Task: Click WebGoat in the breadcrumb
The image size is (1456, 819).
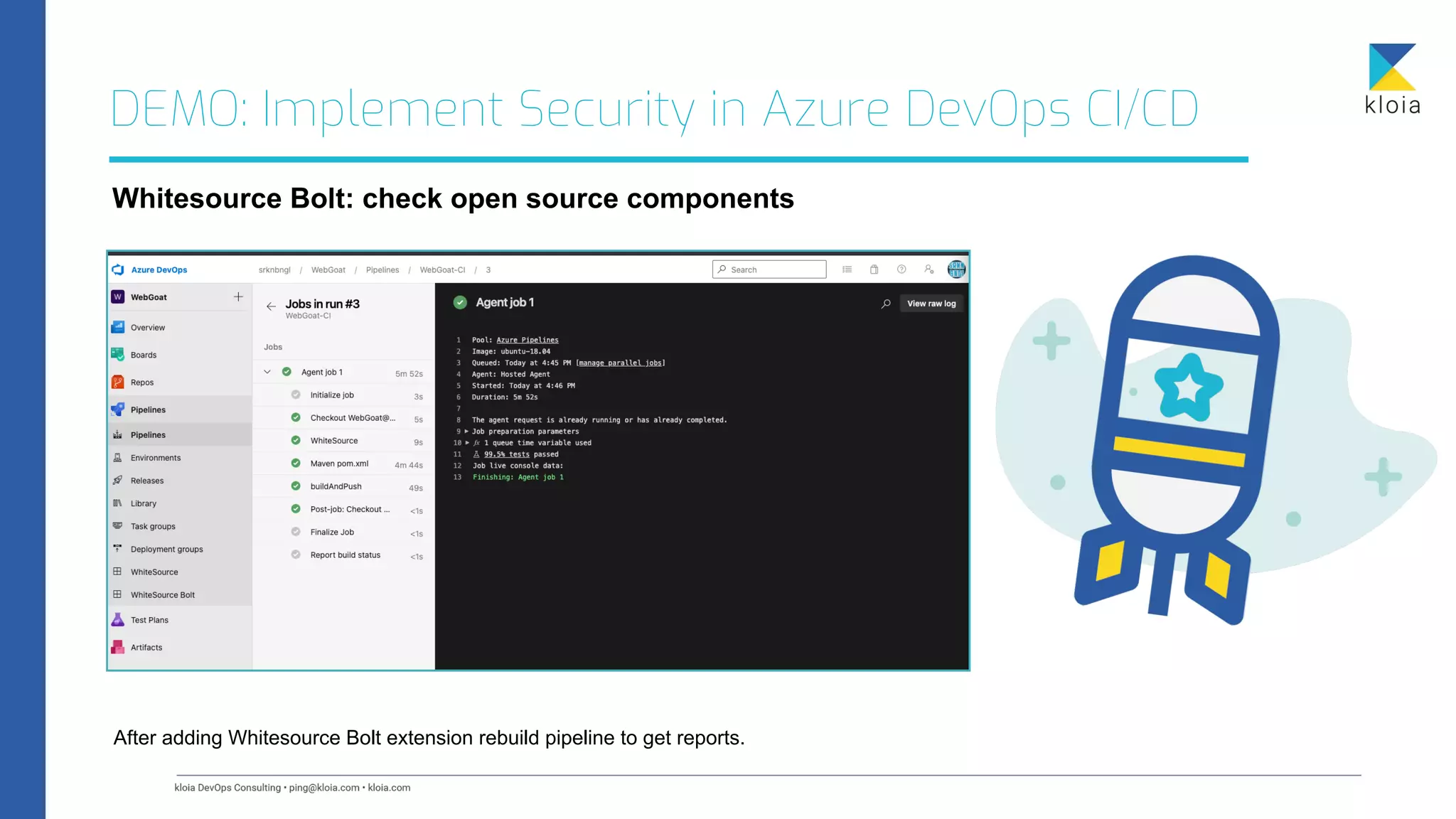Action: coord(328,270)
